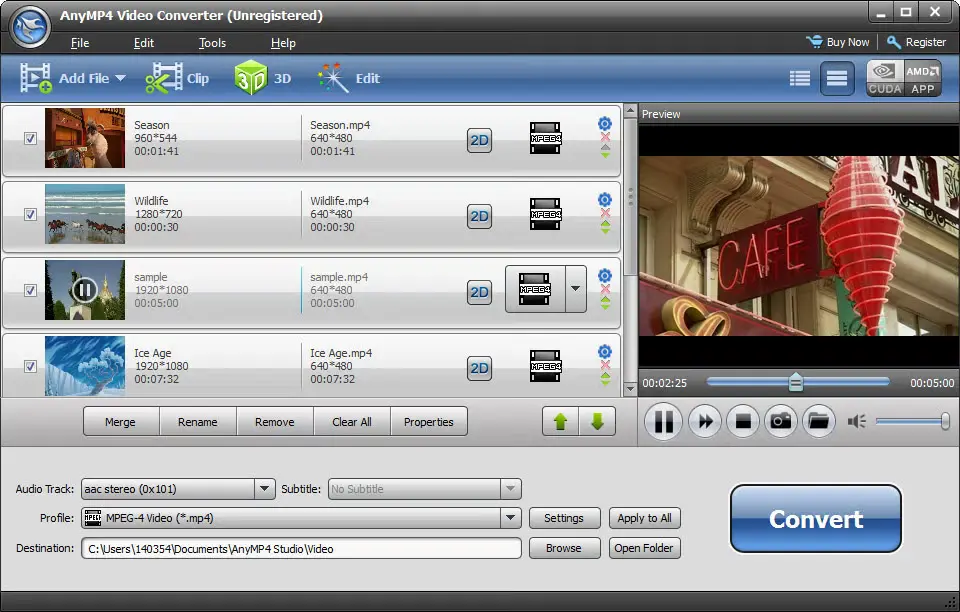Open the Audio Track dropdown

click(265, 489)
